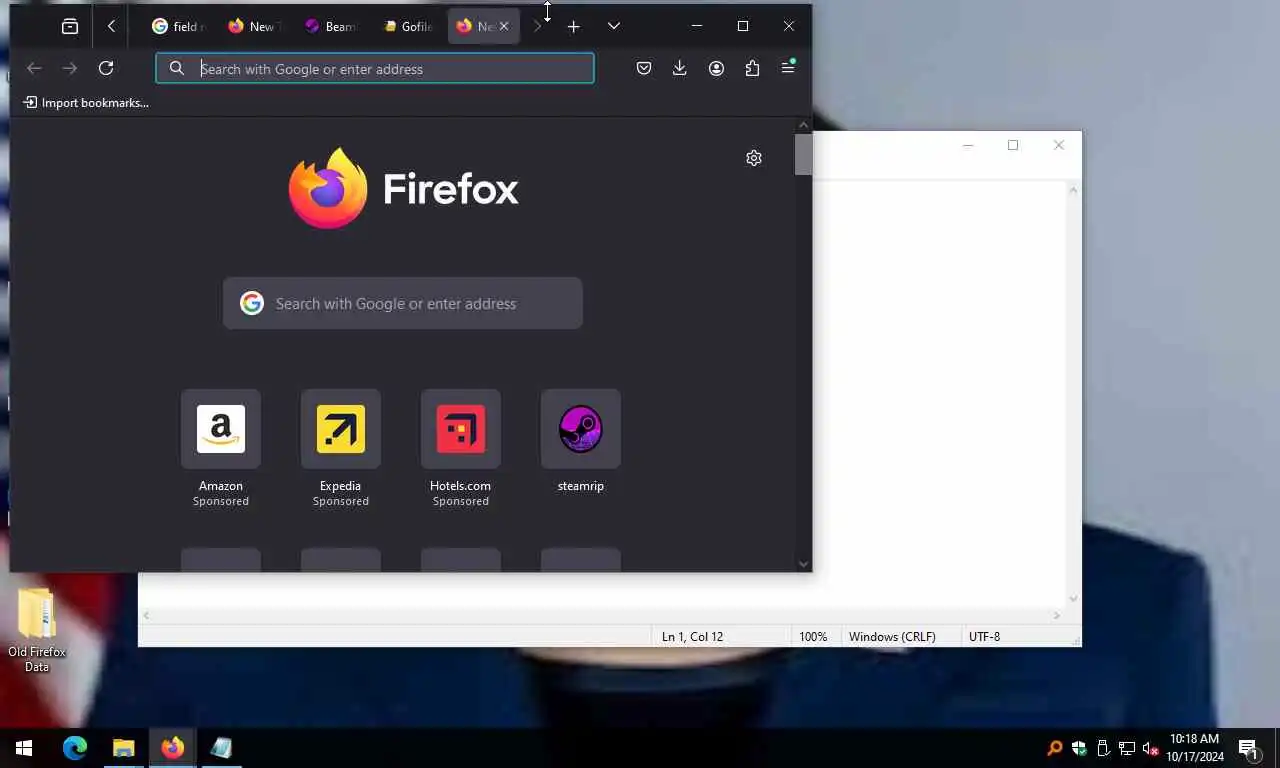Close the Notepad window
Screen dimensions: 1280x768
(1059, 145)
